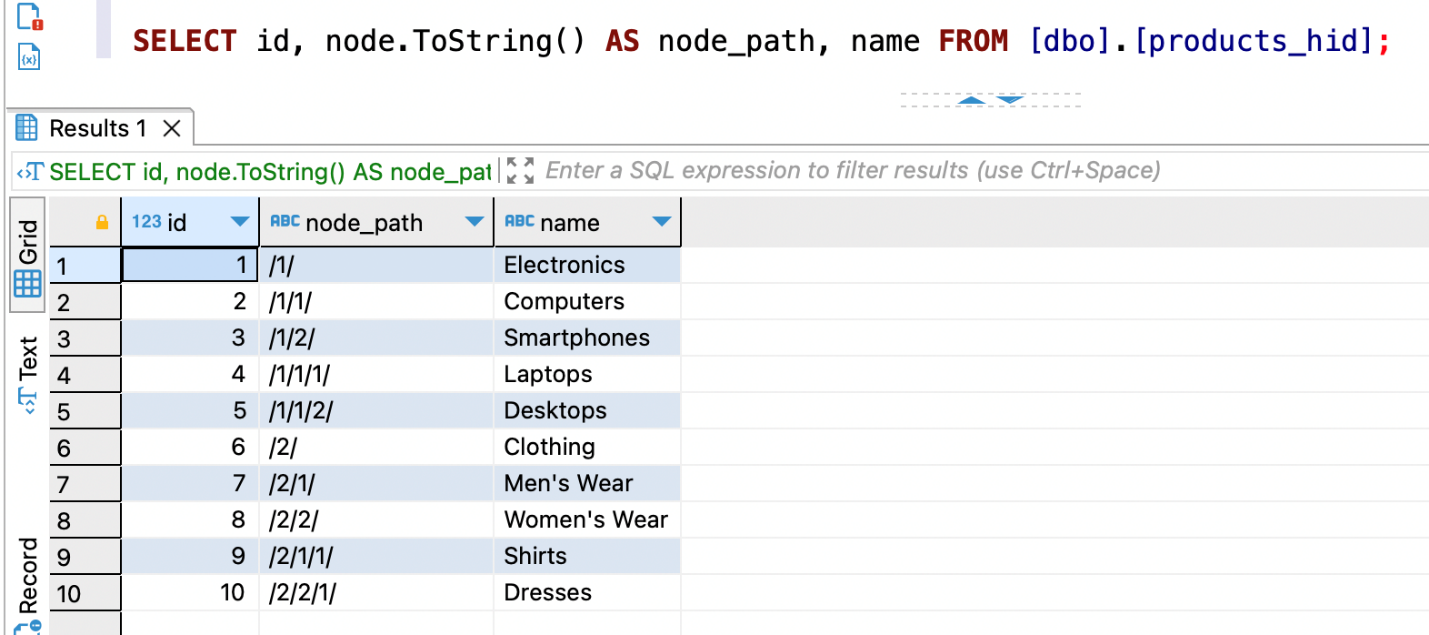Click the green SELECT query text in results bar
The height and width of the screenshot is (635, 1429).
(270, 172)
